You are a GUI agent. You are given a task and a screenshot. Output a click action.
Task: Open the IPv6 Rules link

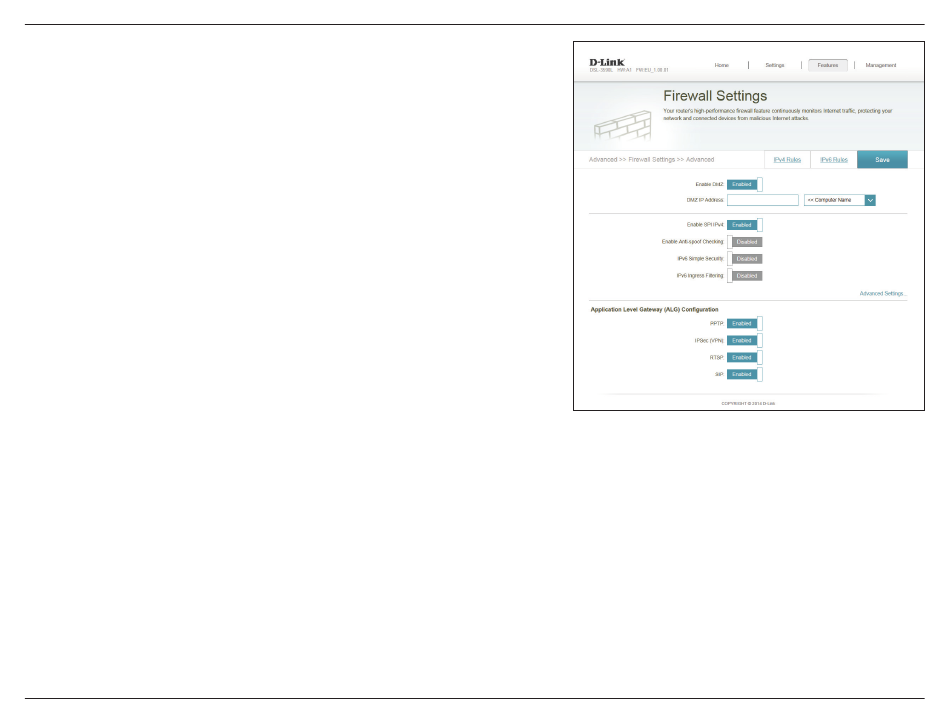click(x=834, y=160)
